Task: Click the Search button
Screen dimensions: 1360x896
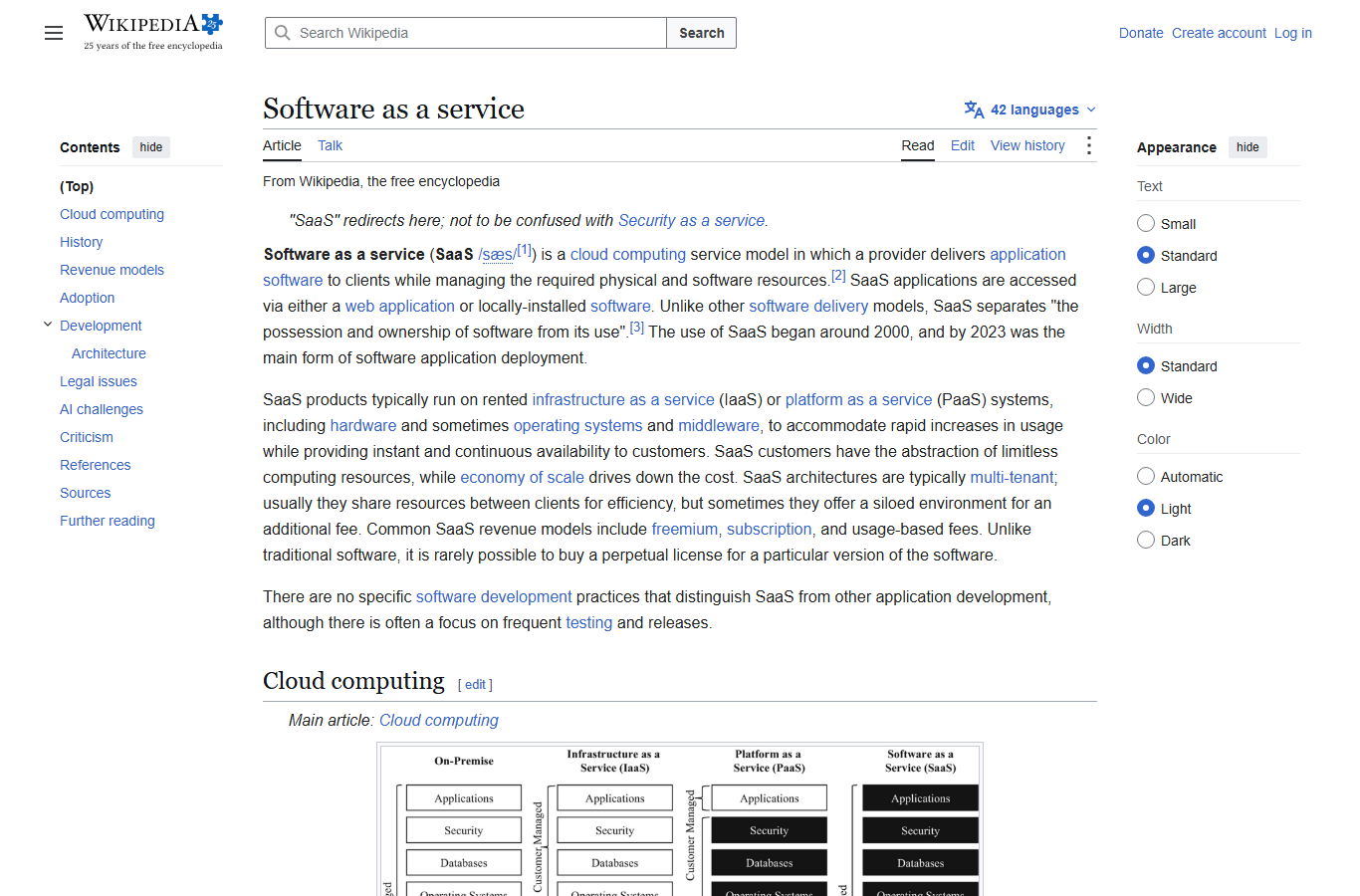Action: 702,33
